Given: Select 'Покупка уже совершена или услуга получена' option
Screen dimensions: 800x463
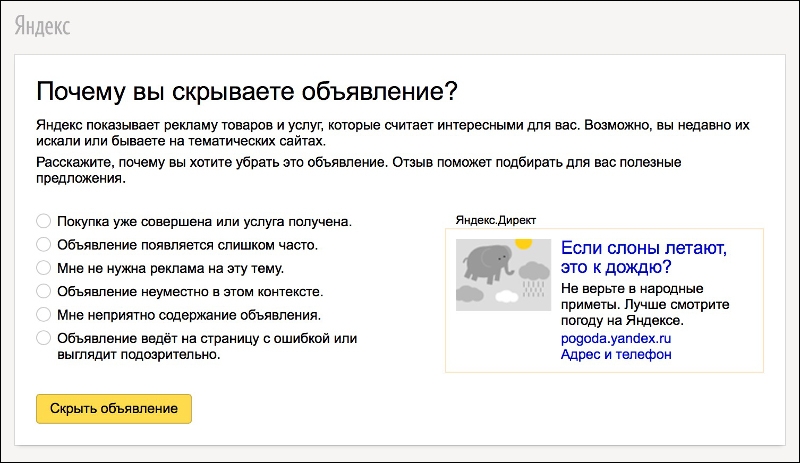Looking at the screenshot, I should (43, 220).
